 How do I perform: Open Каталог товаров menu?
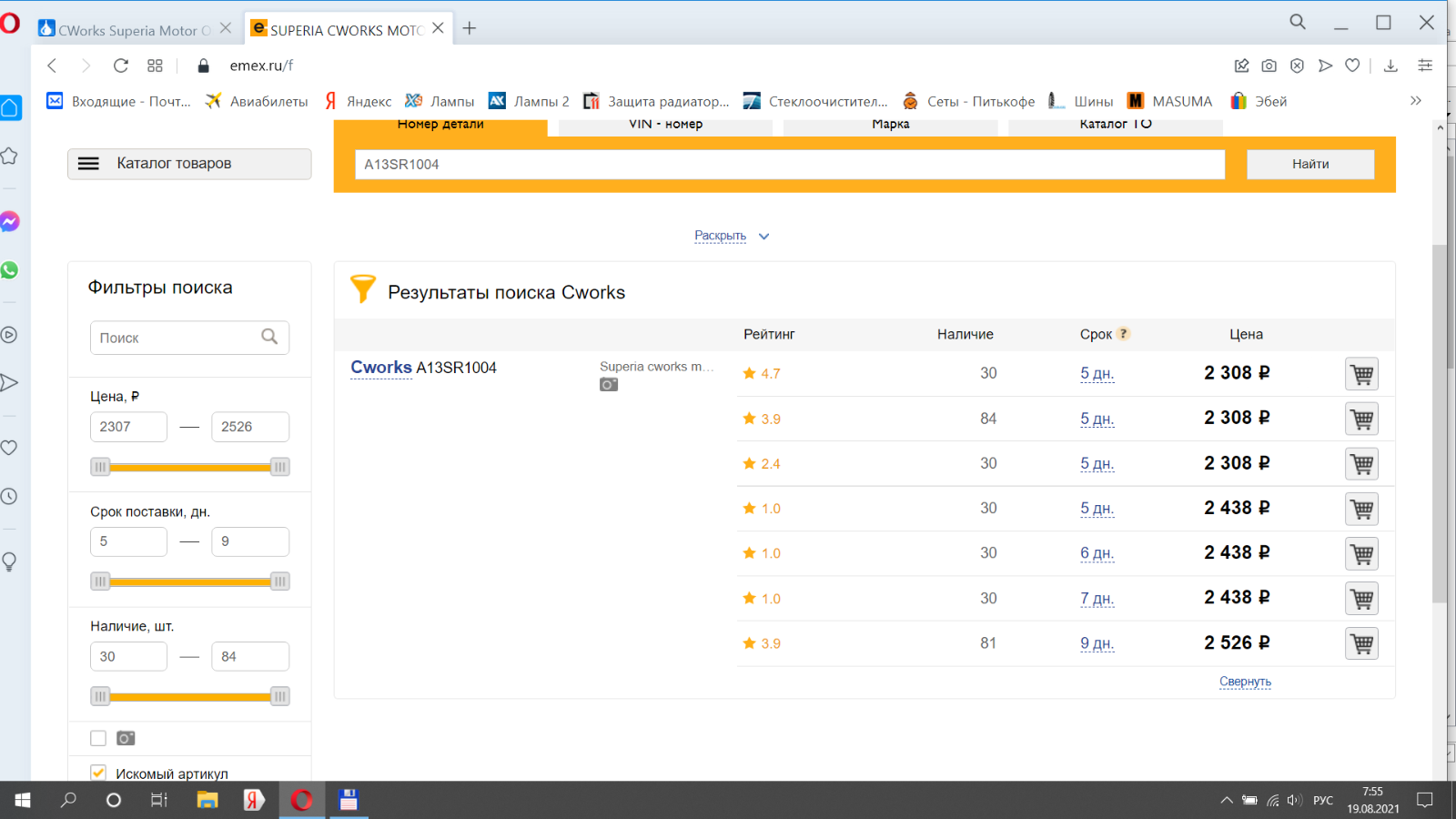pos(189,164)
